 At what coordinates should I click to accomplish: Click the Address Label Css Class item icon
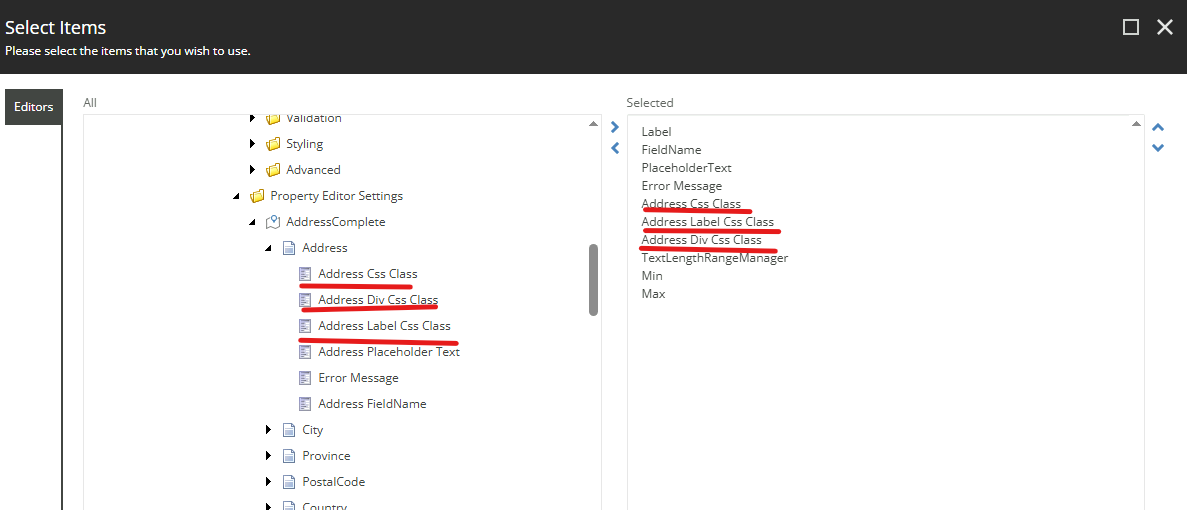point(305,325)
